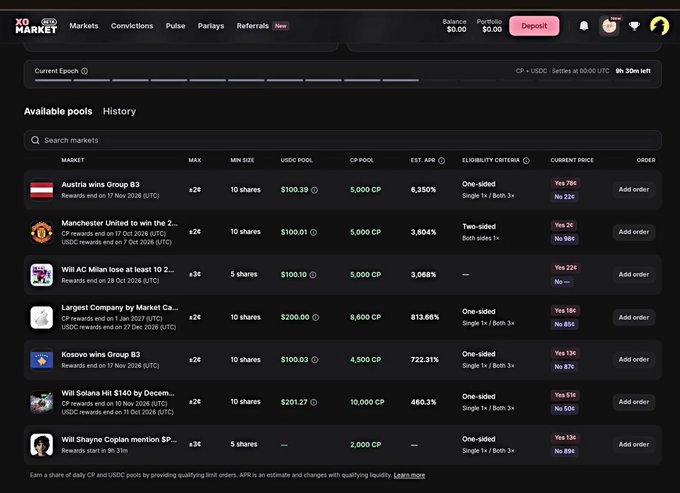The height and width of the screenshot is (493, 680).
Task: Open the Learn more link
Action: [409, 475]
